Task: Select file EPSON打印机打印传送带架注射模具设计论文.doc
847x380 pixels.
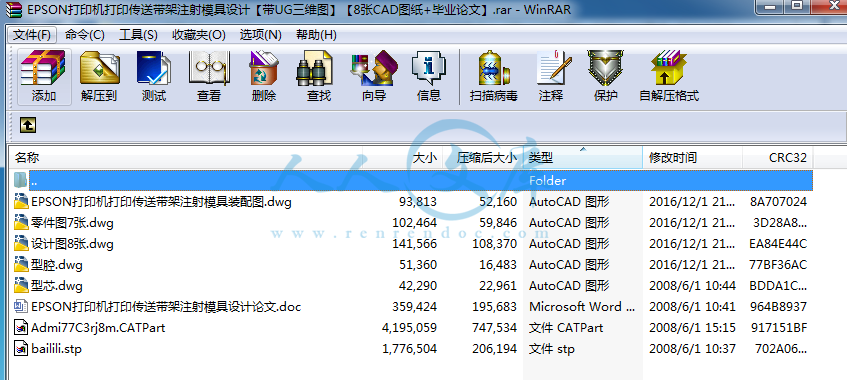Action: click(166, 306)
